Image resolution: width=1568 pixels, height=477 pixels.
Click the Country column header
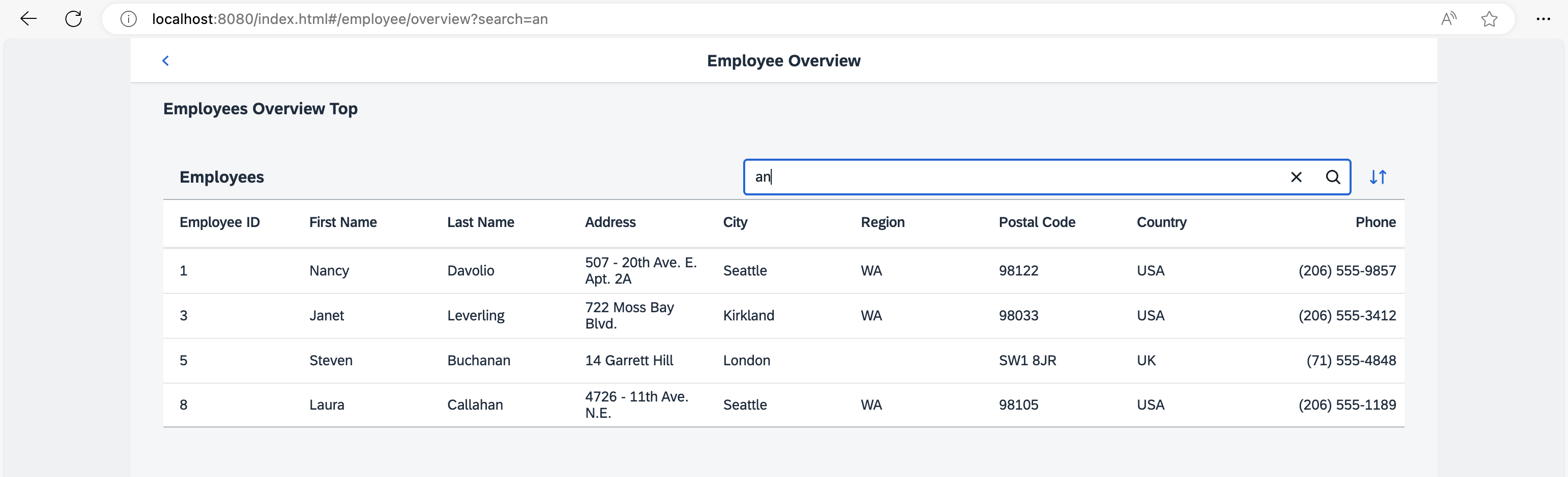pos(1162,222)
